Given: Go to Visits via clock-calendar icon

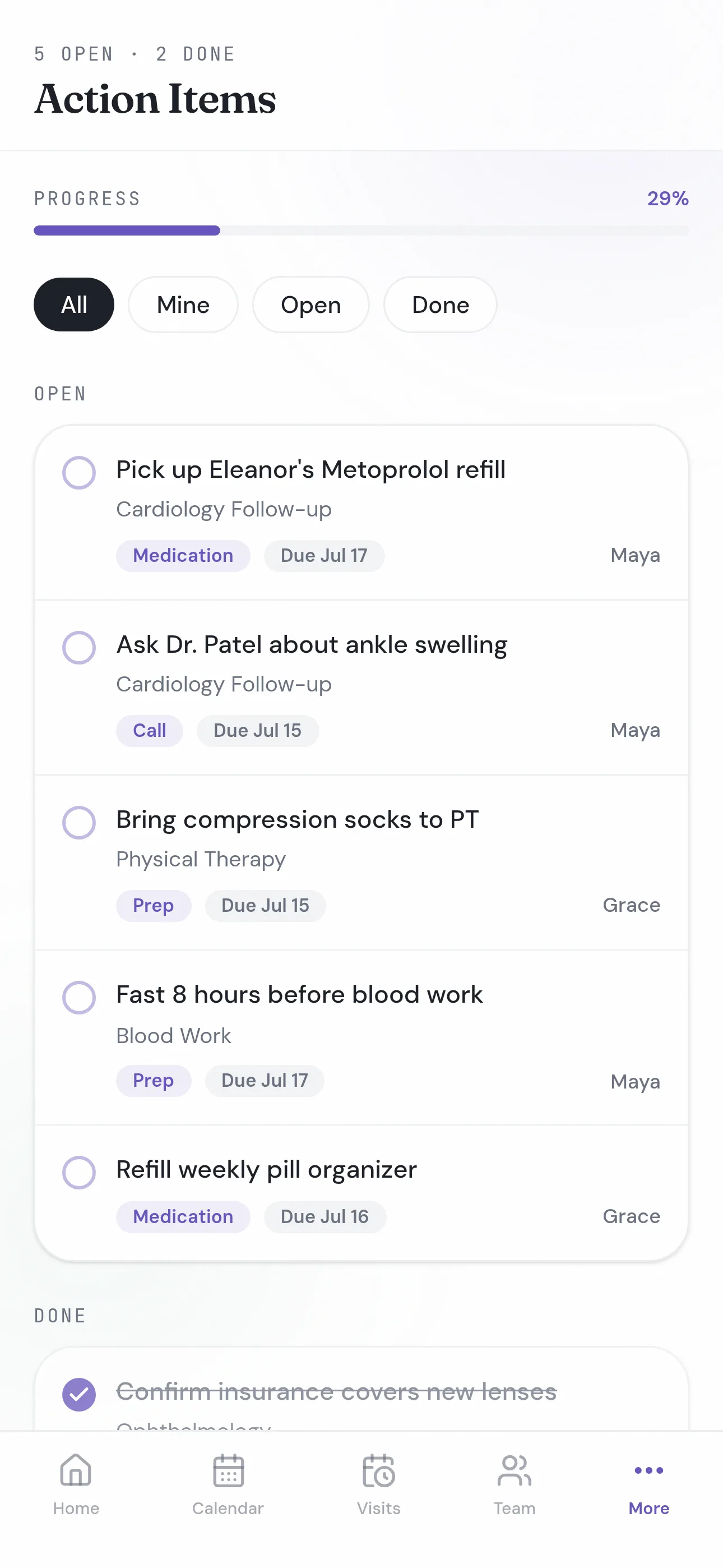Looking at the screenshot, I should 378,1470.
